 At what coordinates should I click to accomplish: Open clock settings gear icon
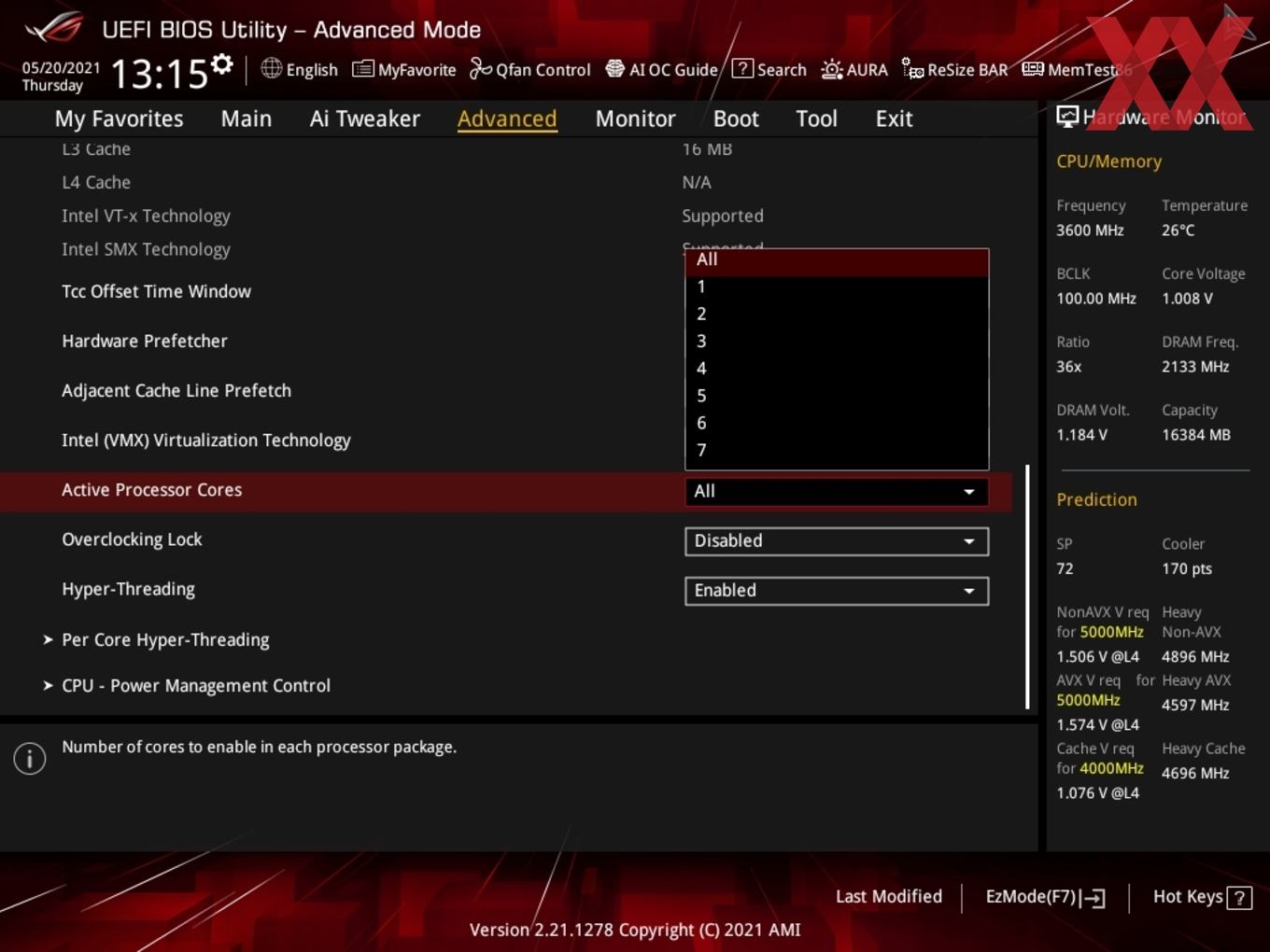point(221,63)
